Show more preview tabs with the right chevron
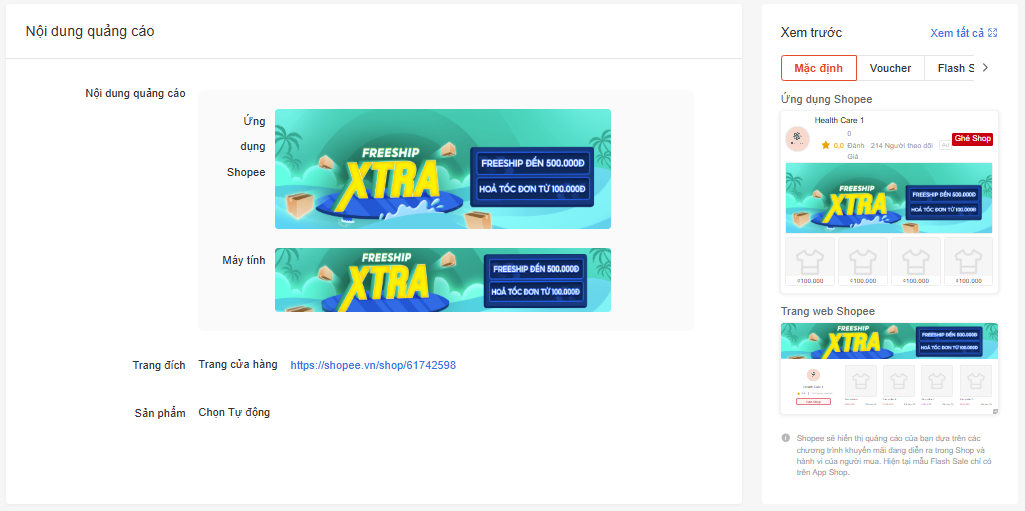 point(986,68)
